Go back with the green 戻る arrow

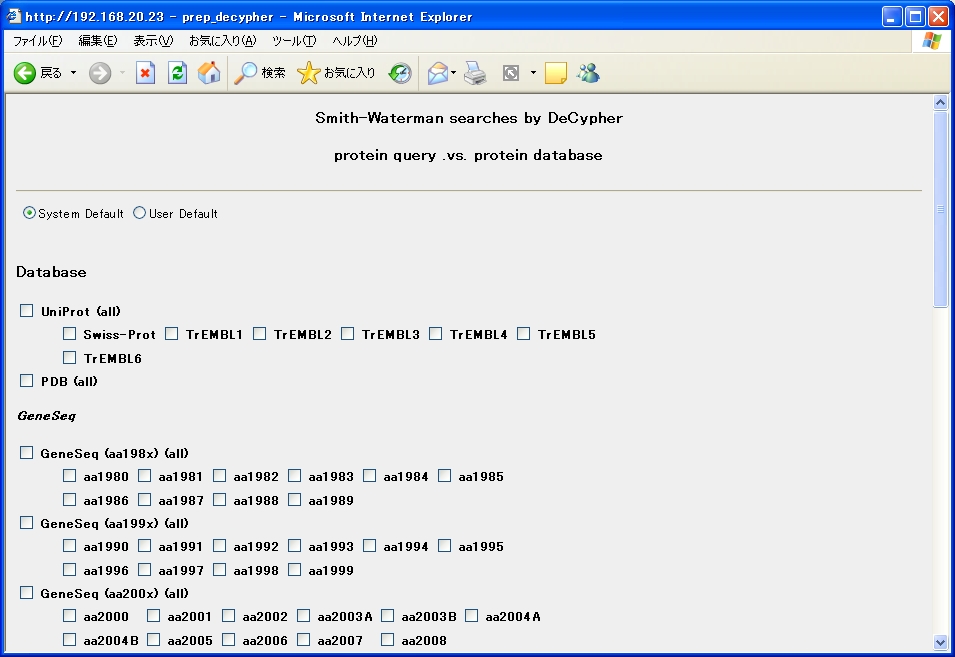click(38, 73)
